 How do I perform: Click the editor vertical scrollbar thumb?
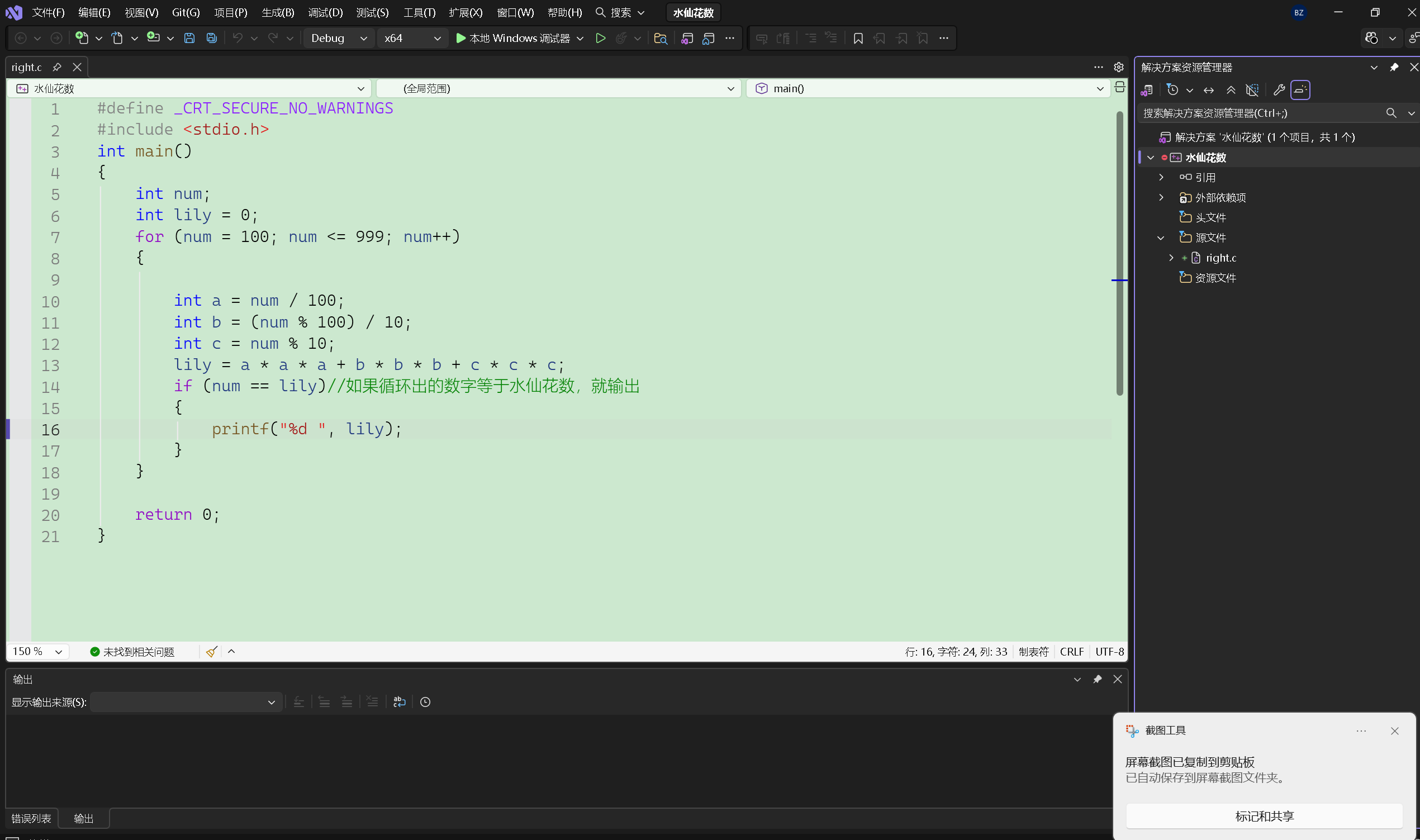point(1119,254)
